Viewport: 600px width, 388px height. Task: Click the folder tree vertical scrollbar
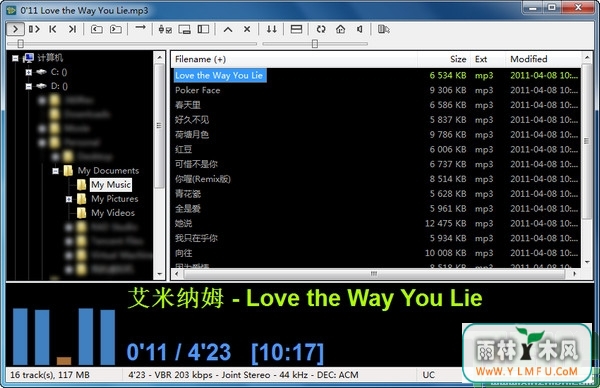coord(159,126)
